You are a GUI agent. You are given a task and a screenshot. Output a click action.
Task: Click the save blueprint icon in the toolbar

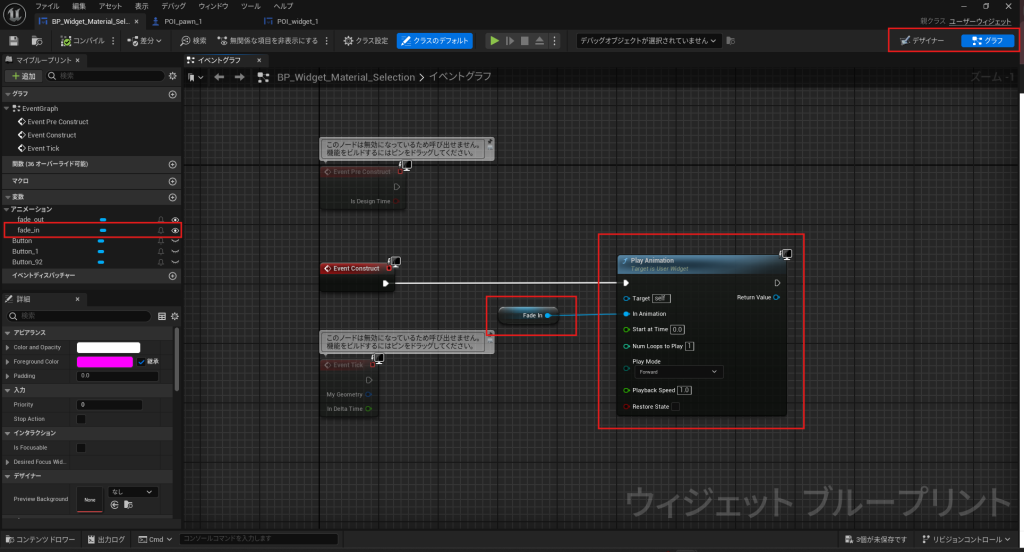click(x=14, y=41)
